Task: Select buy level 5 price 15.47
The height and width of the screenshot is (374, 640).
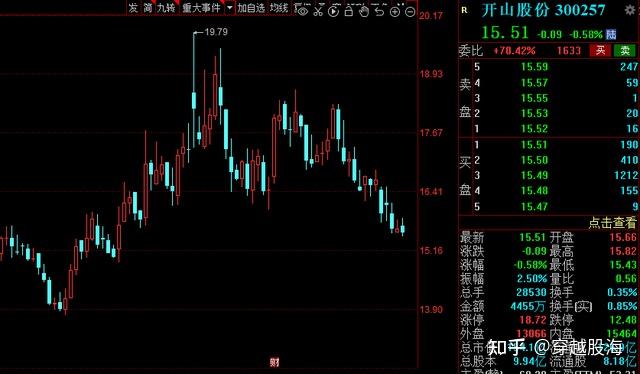Action: tap(534, 207)
